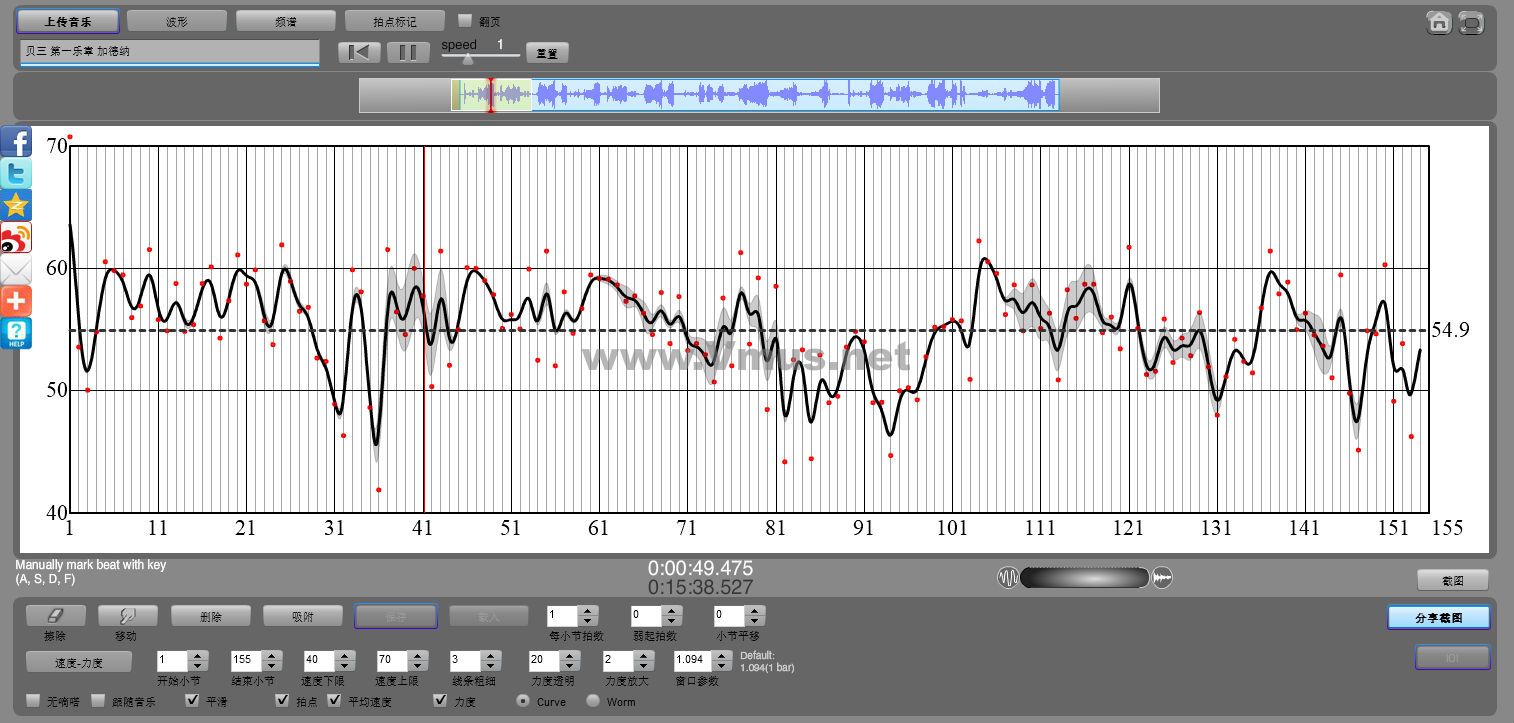1514x723 pixels.
Task: Click the Twitter share icon
Action: tap(16, 173)
